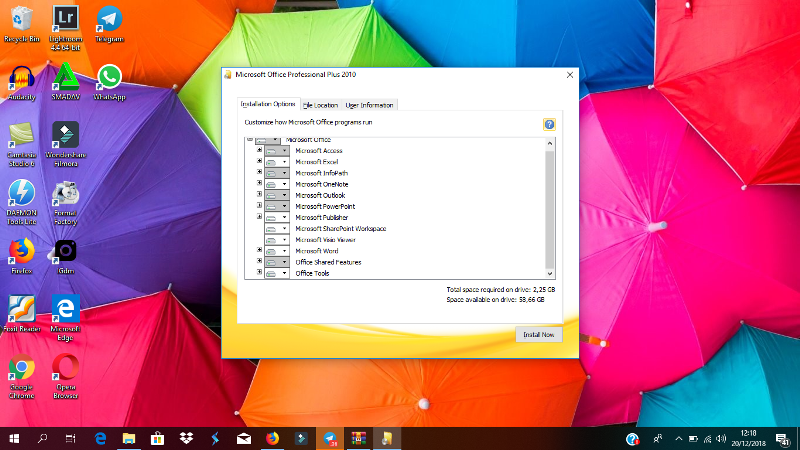This screenshot has height=450, width=800.
Task: Select the WhatsApp desktop shortcut
Action: pyautogui.click(x=109, y=82)
